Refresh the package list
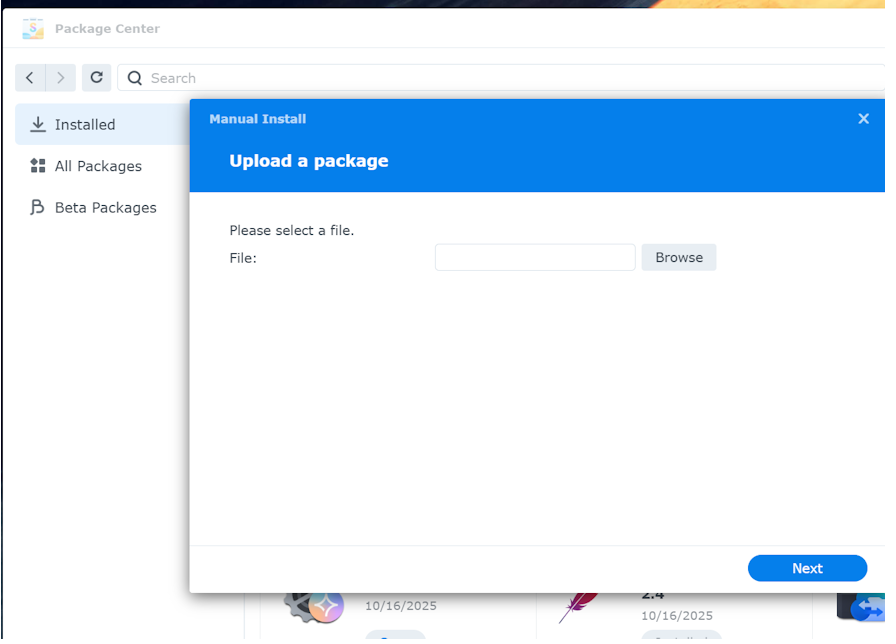This screenshot has height=644, width=896. click(96, 78)
